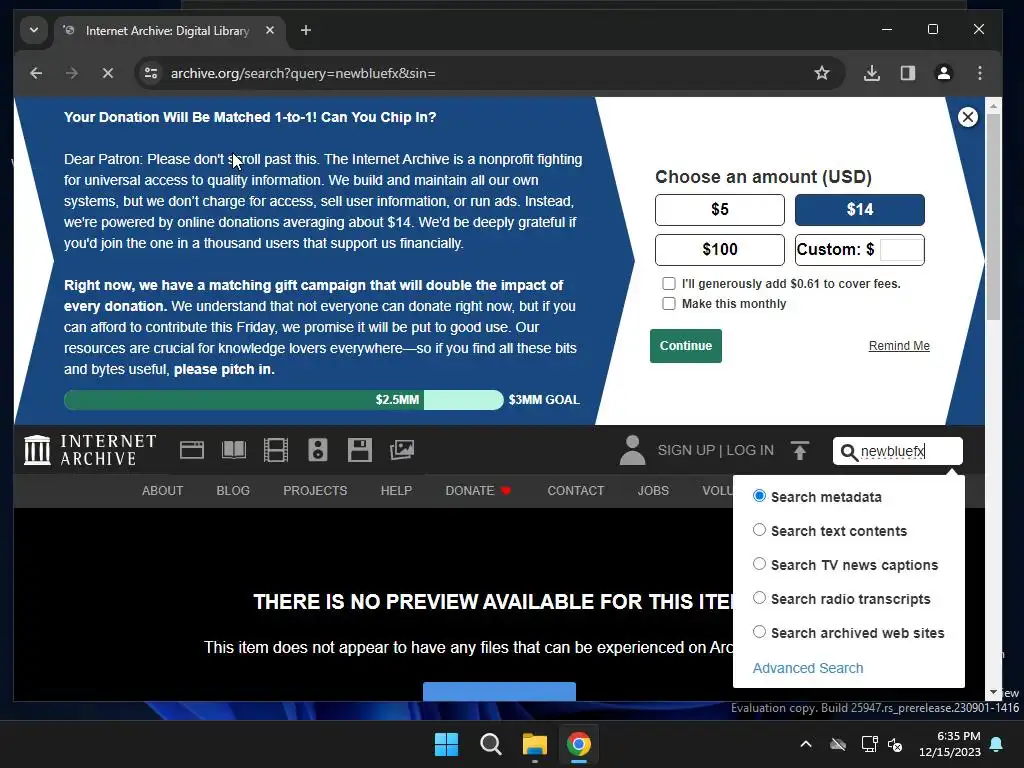This screenshot has width=1024, height=768.
Task: Open Chrome downloads icon
Action: point(871,73)
